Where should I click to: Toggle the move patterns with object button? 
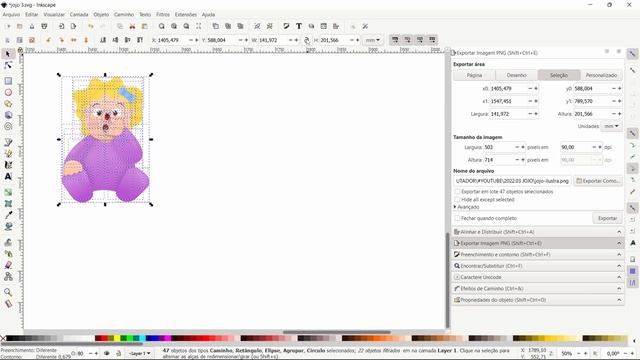432,40
